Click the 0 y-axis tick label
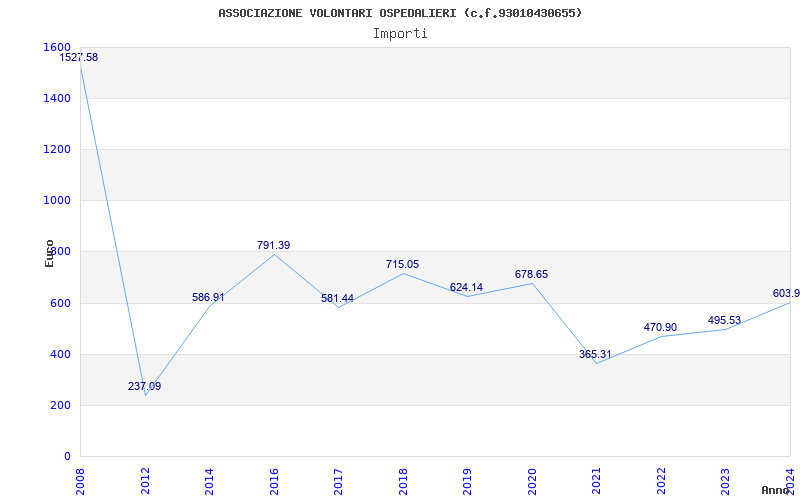The image size is (800, 500). point(67,457)
